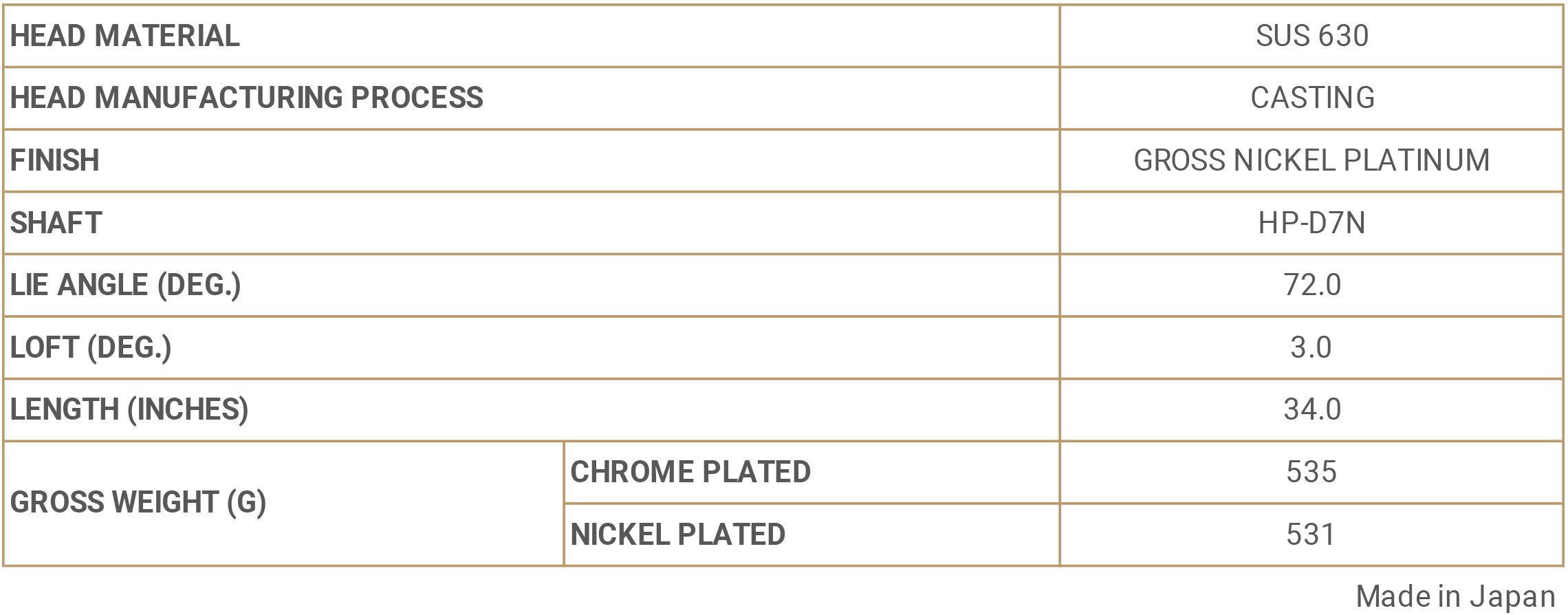This screenshot has height=615, width=1568.
Task: Click the HEAD MANUFACTURING PROCESS label
Action: pos(246,98)
